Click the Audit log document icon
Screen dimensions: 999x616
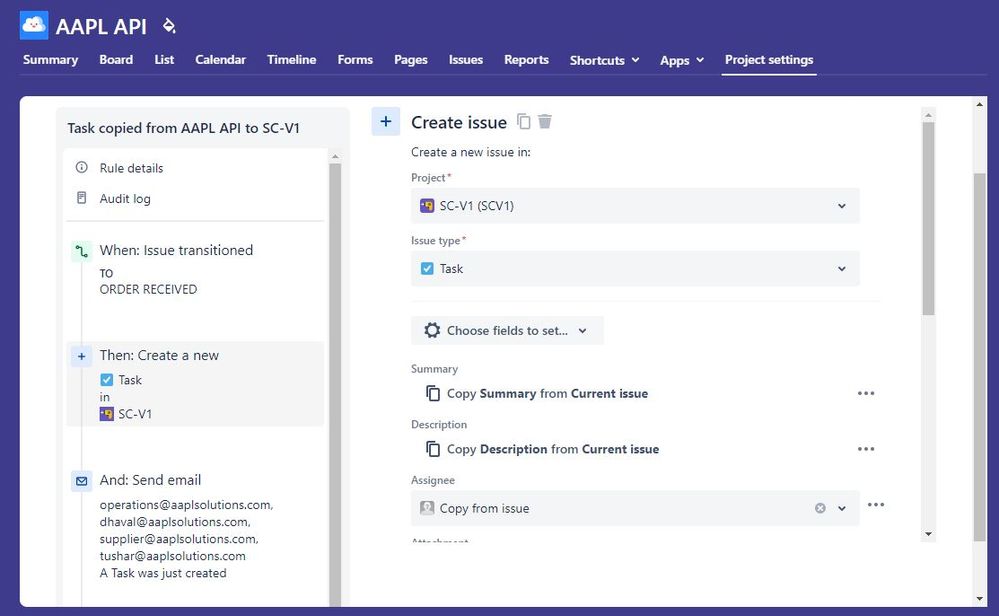(x=82, y=198)
